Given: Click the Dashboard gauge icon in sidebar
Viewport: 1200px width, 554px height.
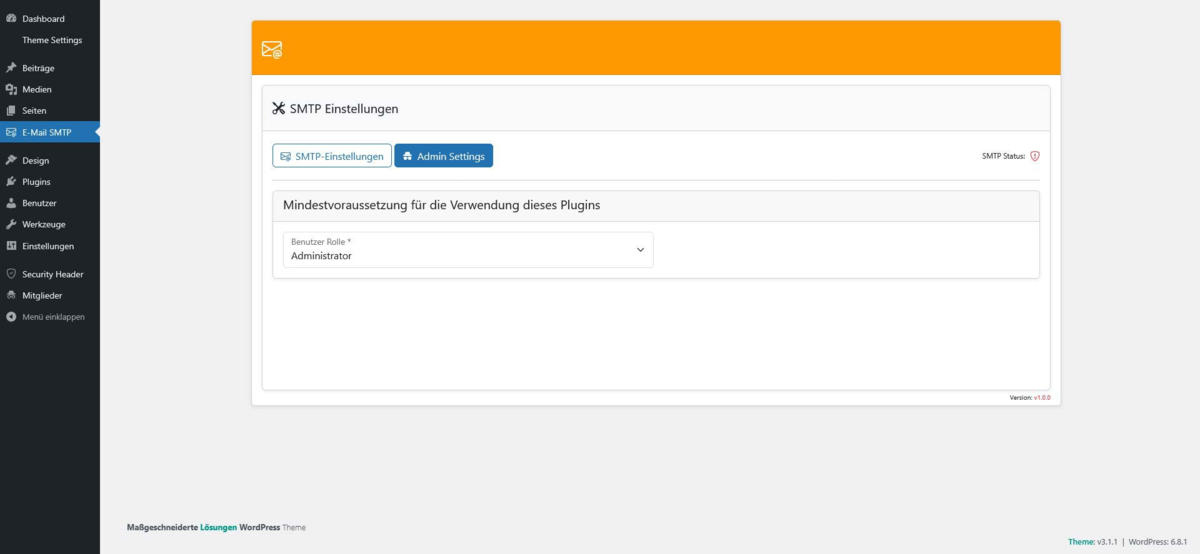Looking at the screenshot, I should click(11, 19).
